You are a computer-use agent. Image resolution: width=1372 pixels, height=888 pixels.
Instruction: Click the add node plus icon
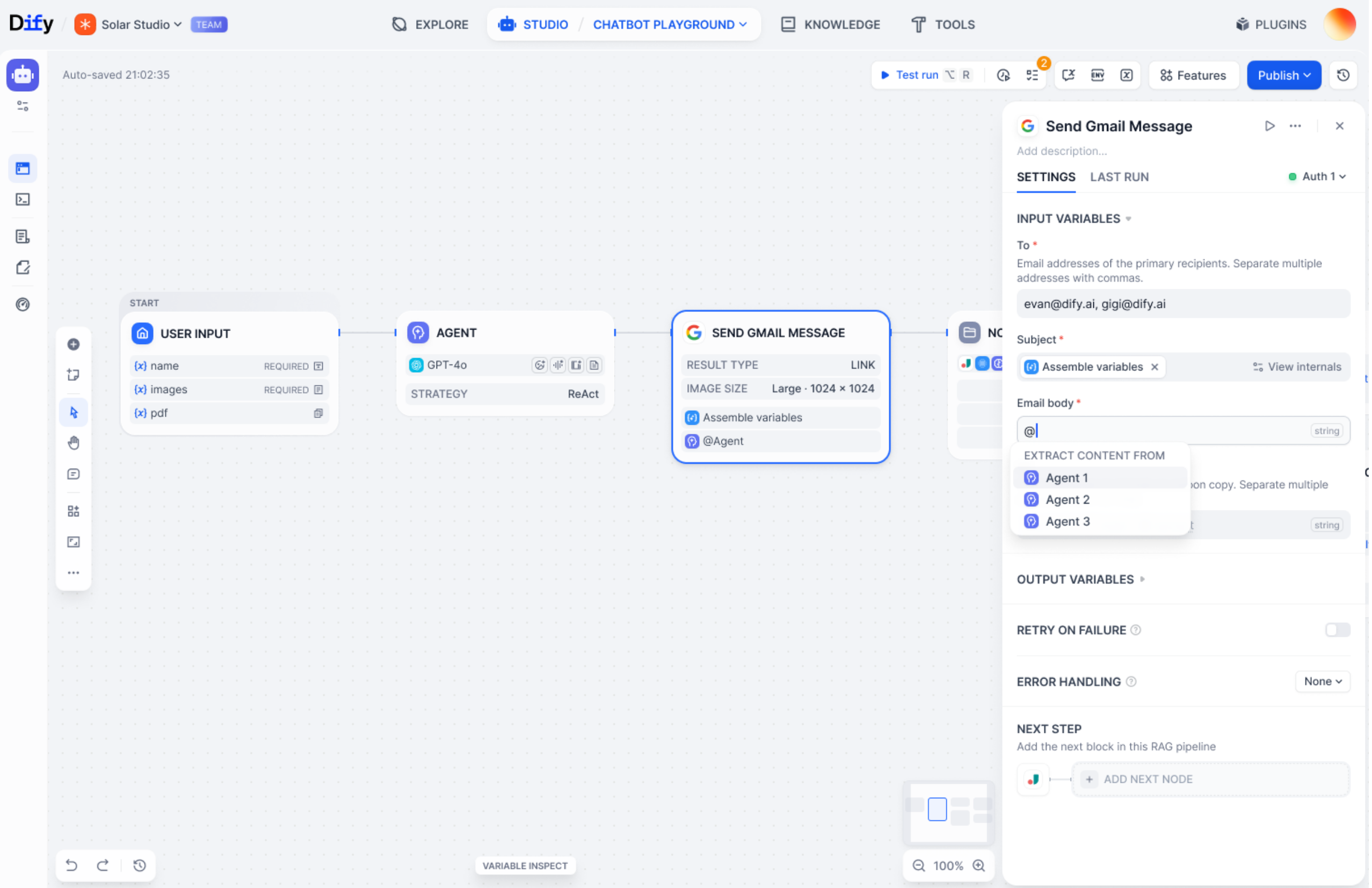73,345
